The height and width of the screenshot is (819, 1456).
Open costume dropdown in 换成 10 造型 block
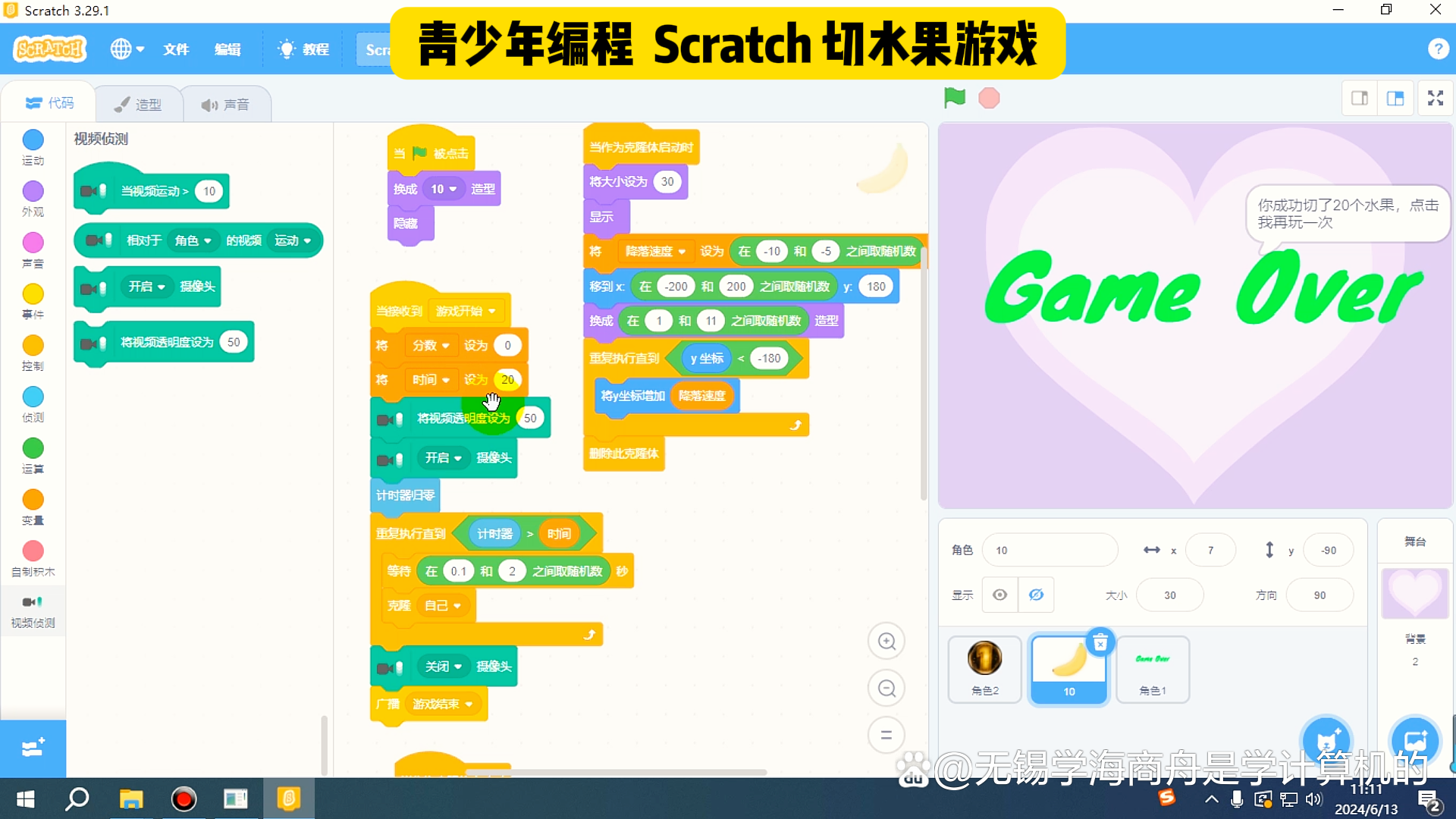click(x=444, y=189)
